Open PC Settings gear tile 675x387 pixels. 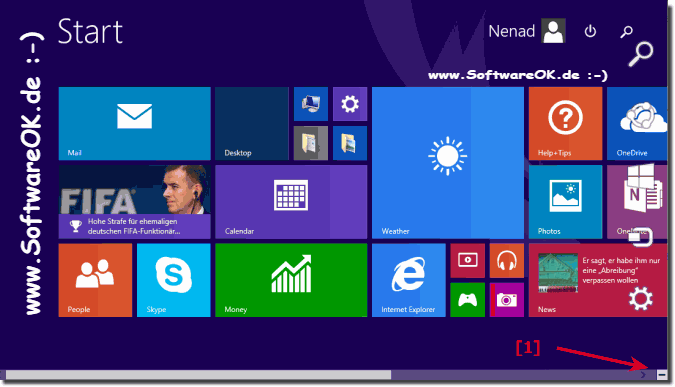coord(350,104)
